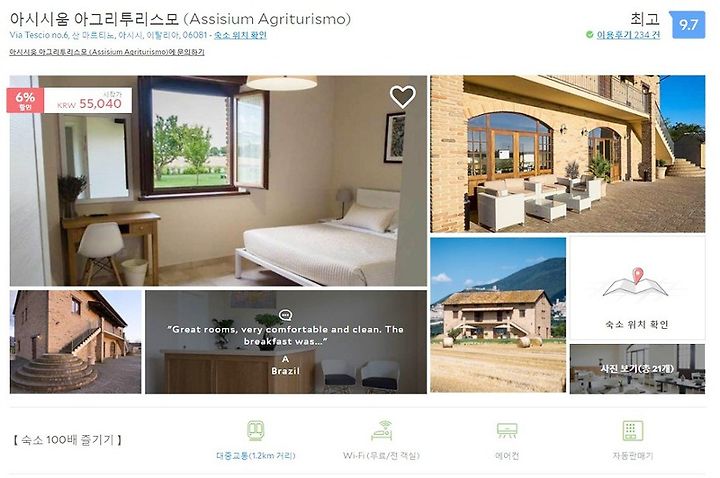
Task: Open the 숙소 위치 확인 link beside address
Action: point(240,35)
